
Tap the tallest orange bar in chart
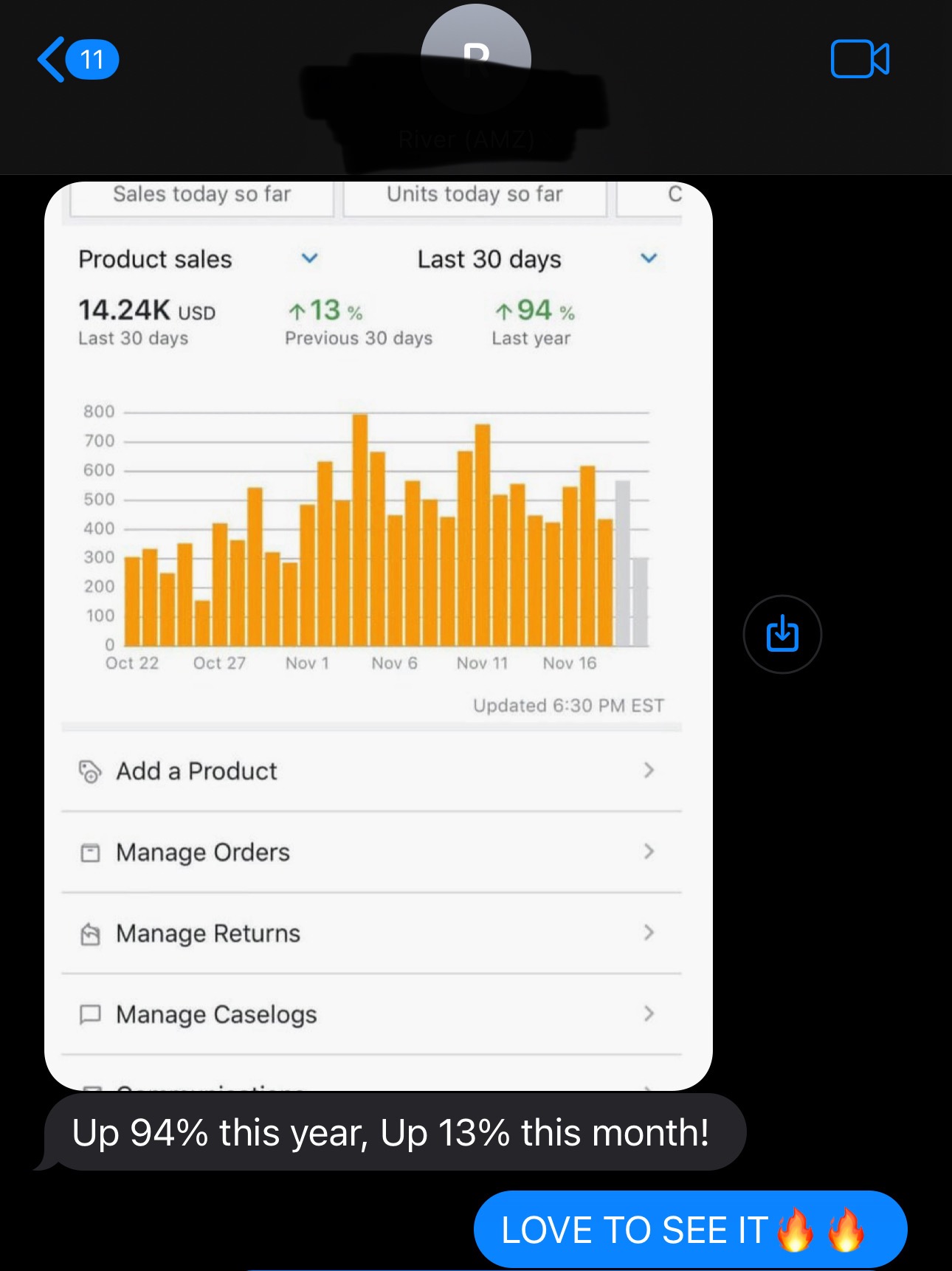(360, 530)
